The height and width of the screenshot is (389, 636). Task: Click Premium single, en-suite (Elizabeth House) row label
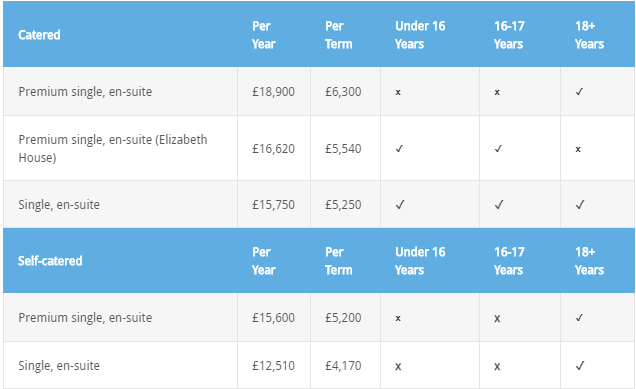click(x=113, y=148)
